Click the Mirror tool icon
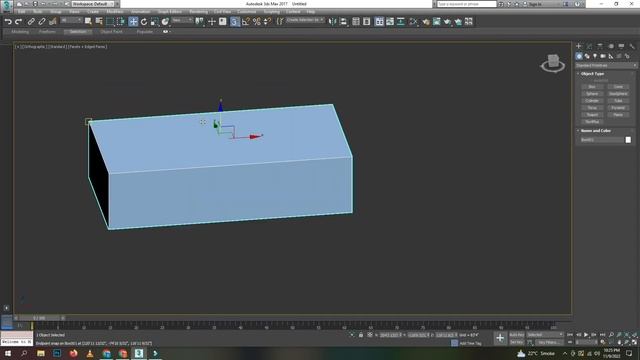Image resolution: width=640 pixels, height=360 pixels. tap(333, 22)
